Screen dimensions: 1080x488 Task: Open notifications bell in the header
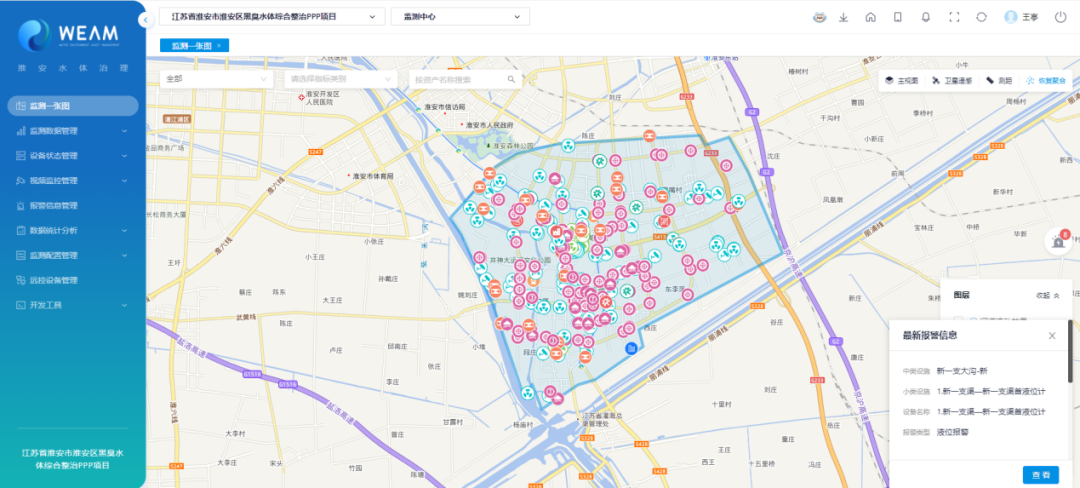click(x=925, y=17)
